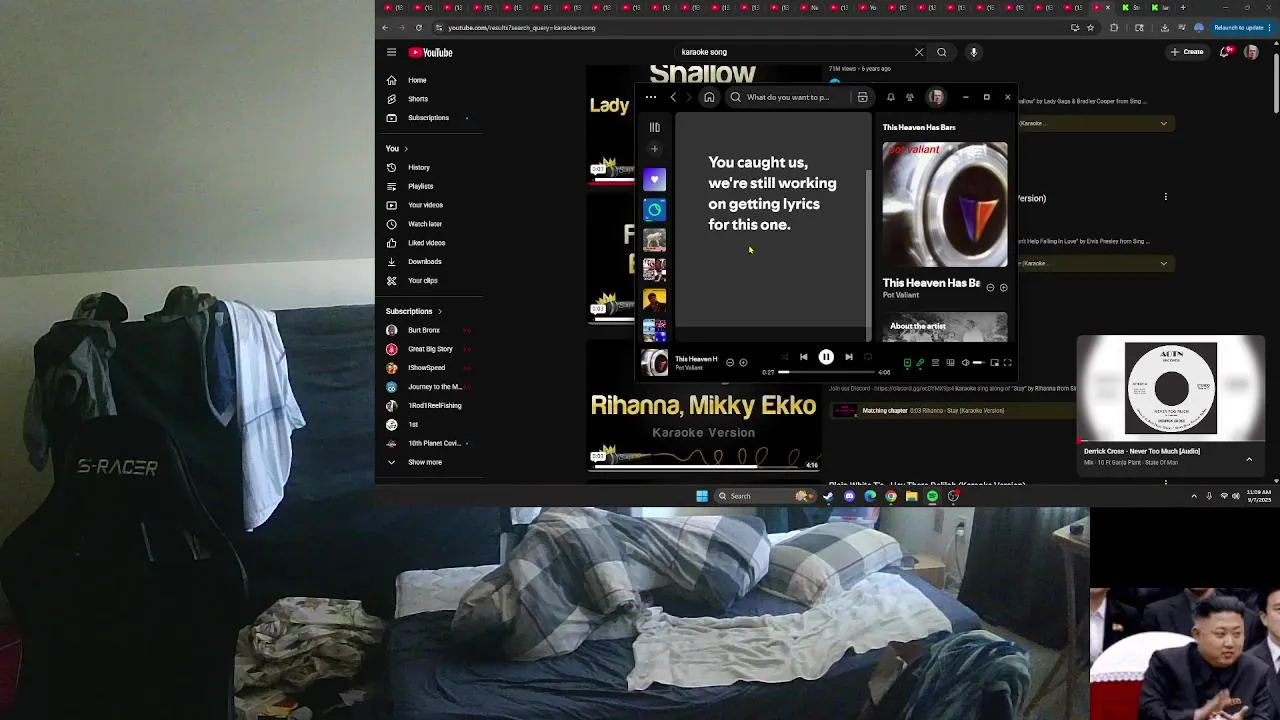This screenshot has width=1280, height=720.
Task: Open YouTube hamburger guide menu
Action: click(391, 52)
